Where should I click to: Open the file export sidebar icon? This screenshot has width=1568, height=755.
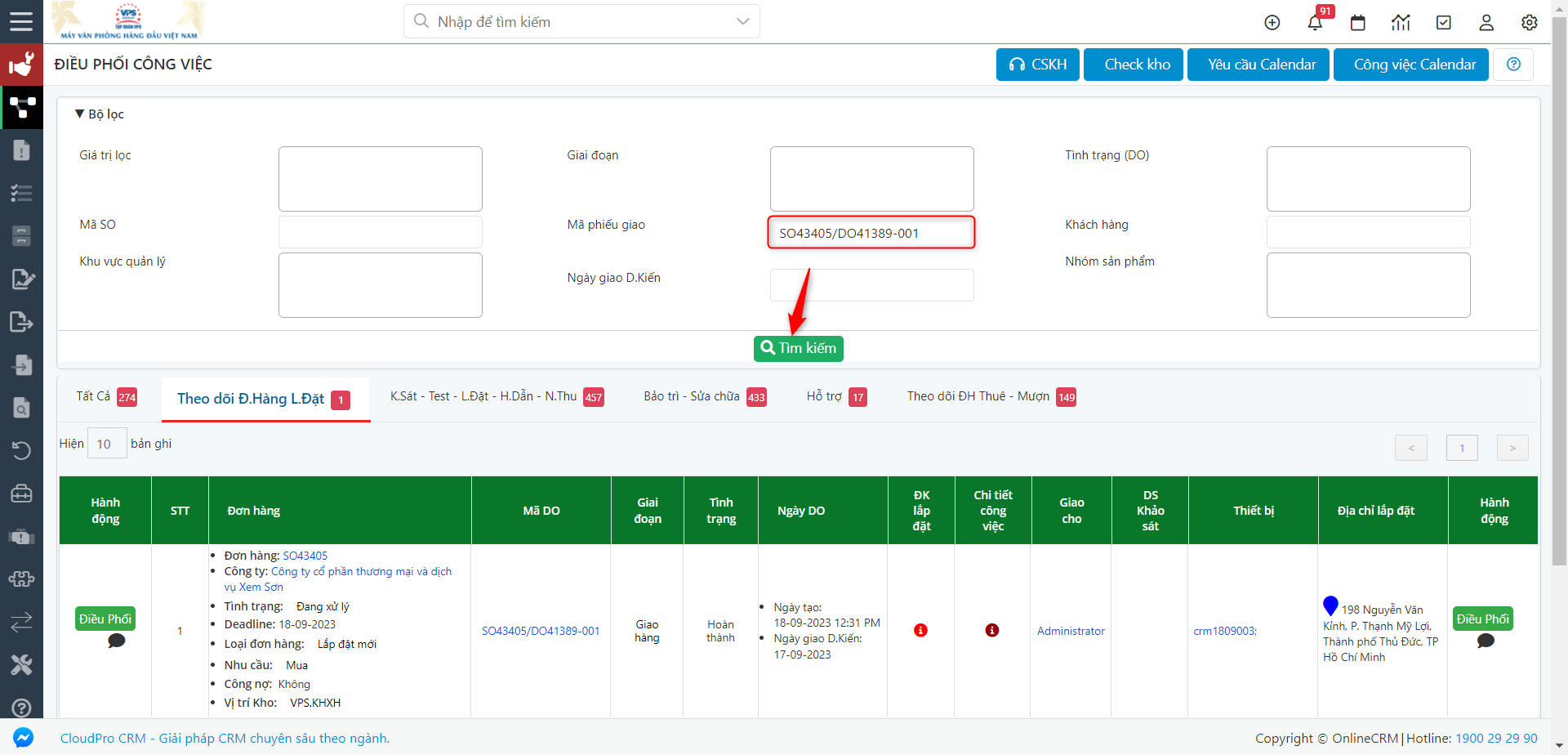pyautogui.click(x=21, y=322)
